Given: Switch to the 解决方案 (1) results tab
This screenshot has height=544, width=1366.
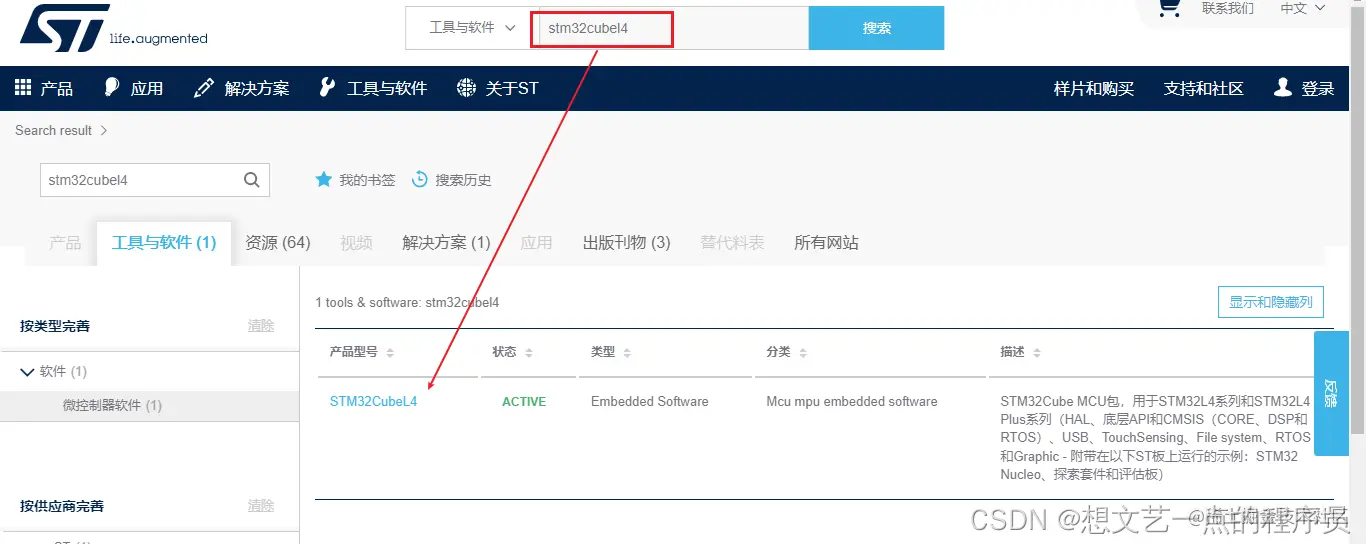Looking at the screenshot, I should [x=446, y=243].
